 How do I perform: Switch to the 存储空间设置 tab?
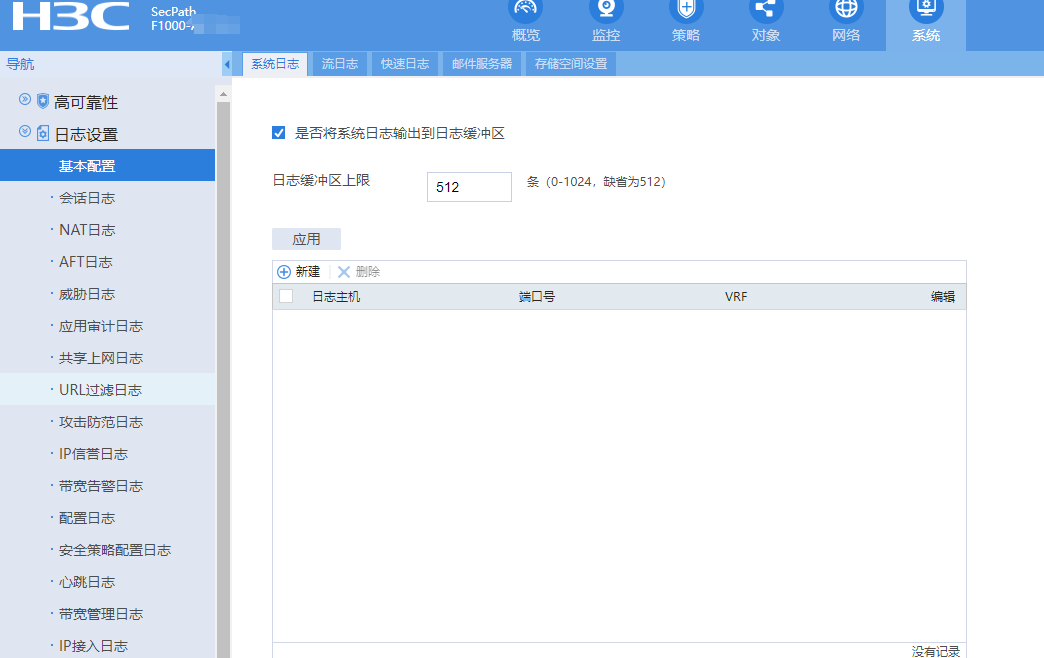[x=571, y=64]
